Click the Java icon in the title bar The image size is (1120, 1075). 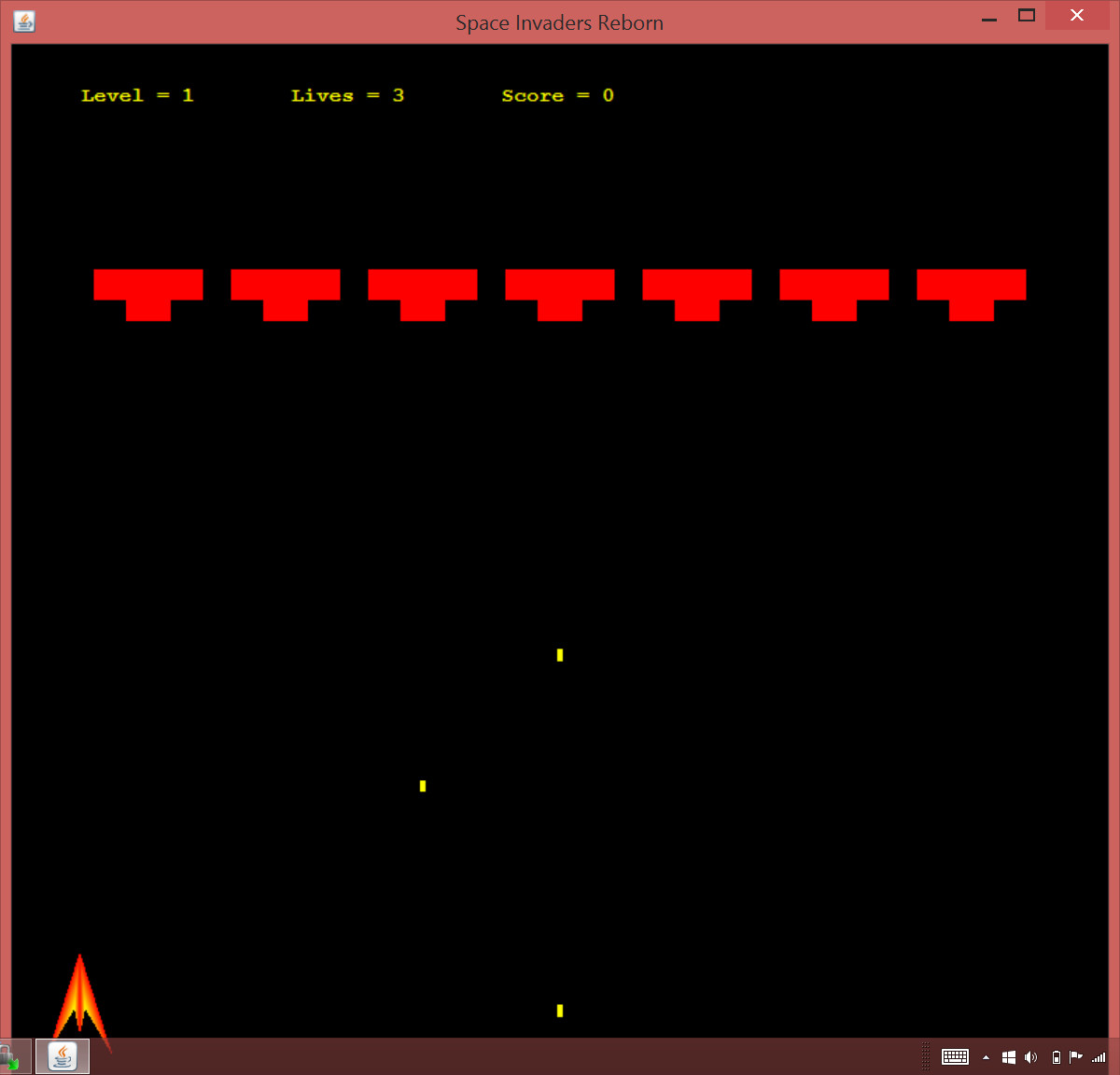tap(24, 21)
